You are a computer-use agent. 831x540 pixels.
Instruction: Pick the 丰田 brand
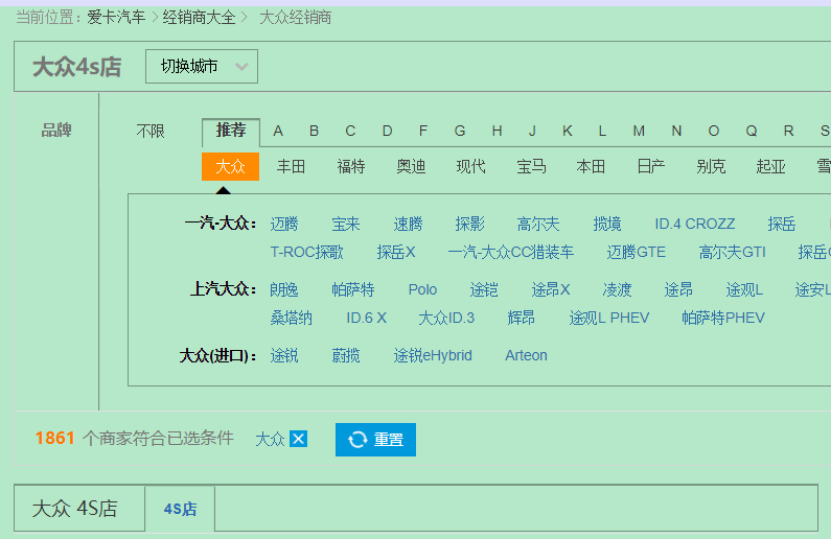click(291, 167)
